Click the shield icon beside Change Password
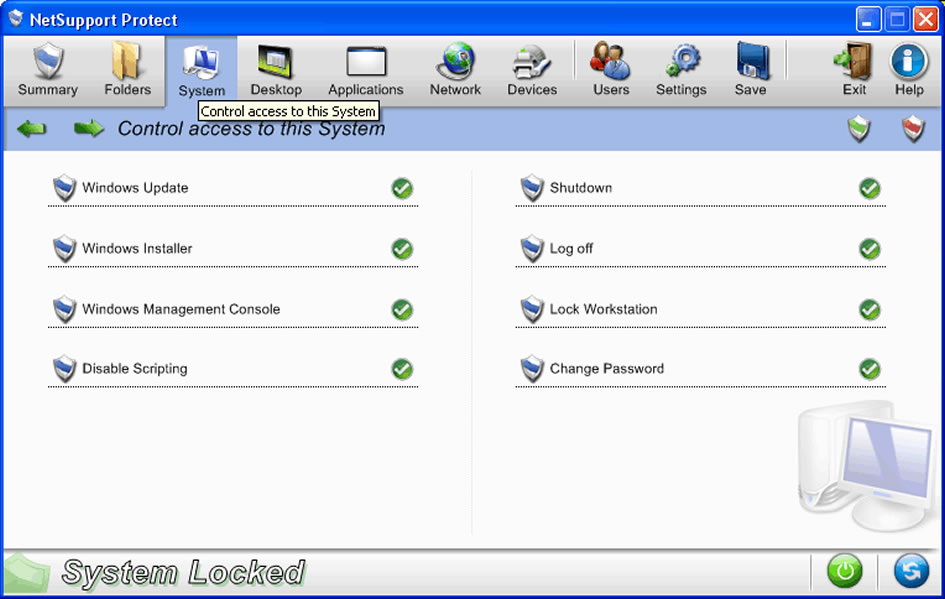Screen dimensions: 945x599 click(532, 369)
